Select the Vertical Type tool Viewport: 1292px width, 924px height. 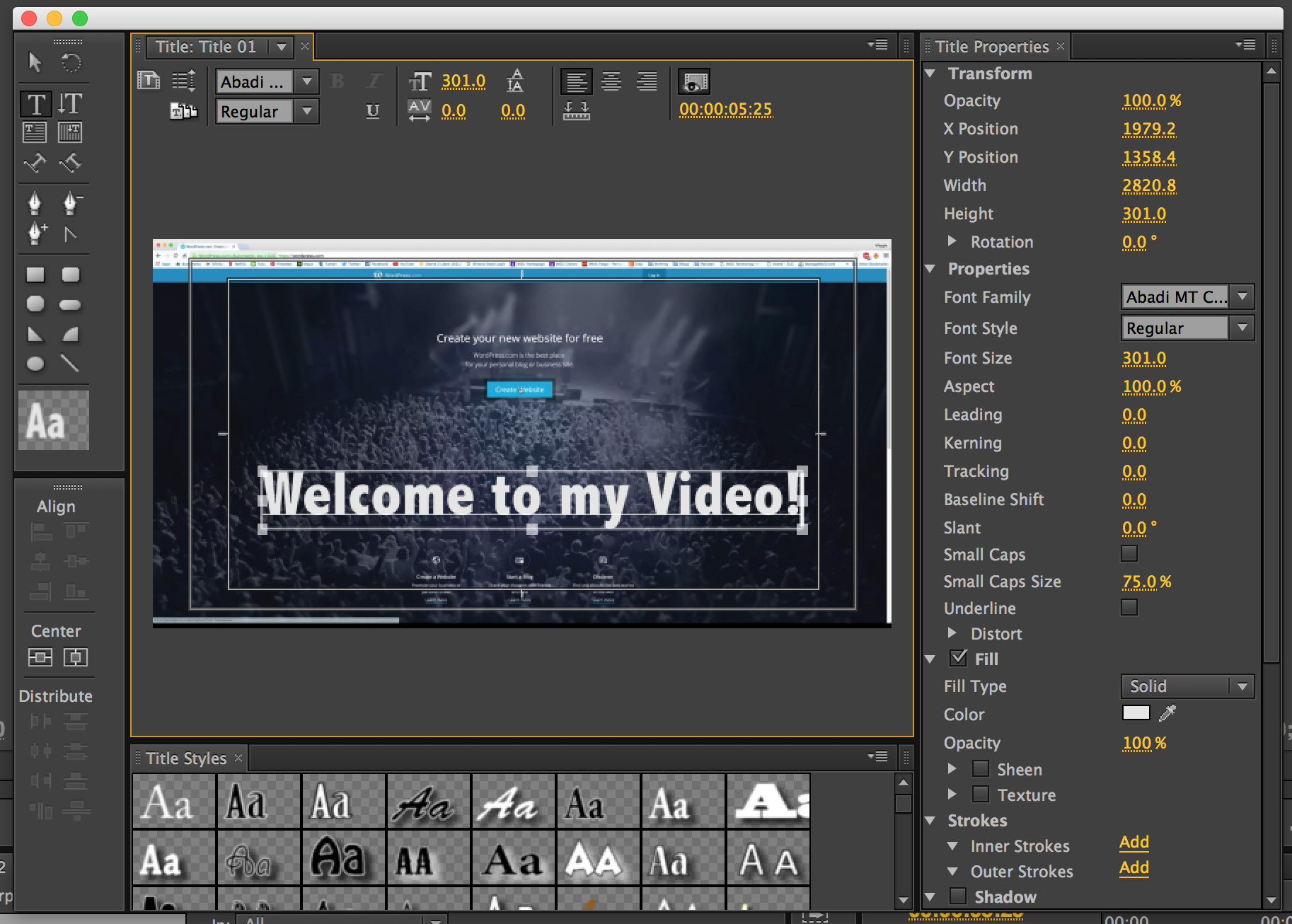pos(70,104)
